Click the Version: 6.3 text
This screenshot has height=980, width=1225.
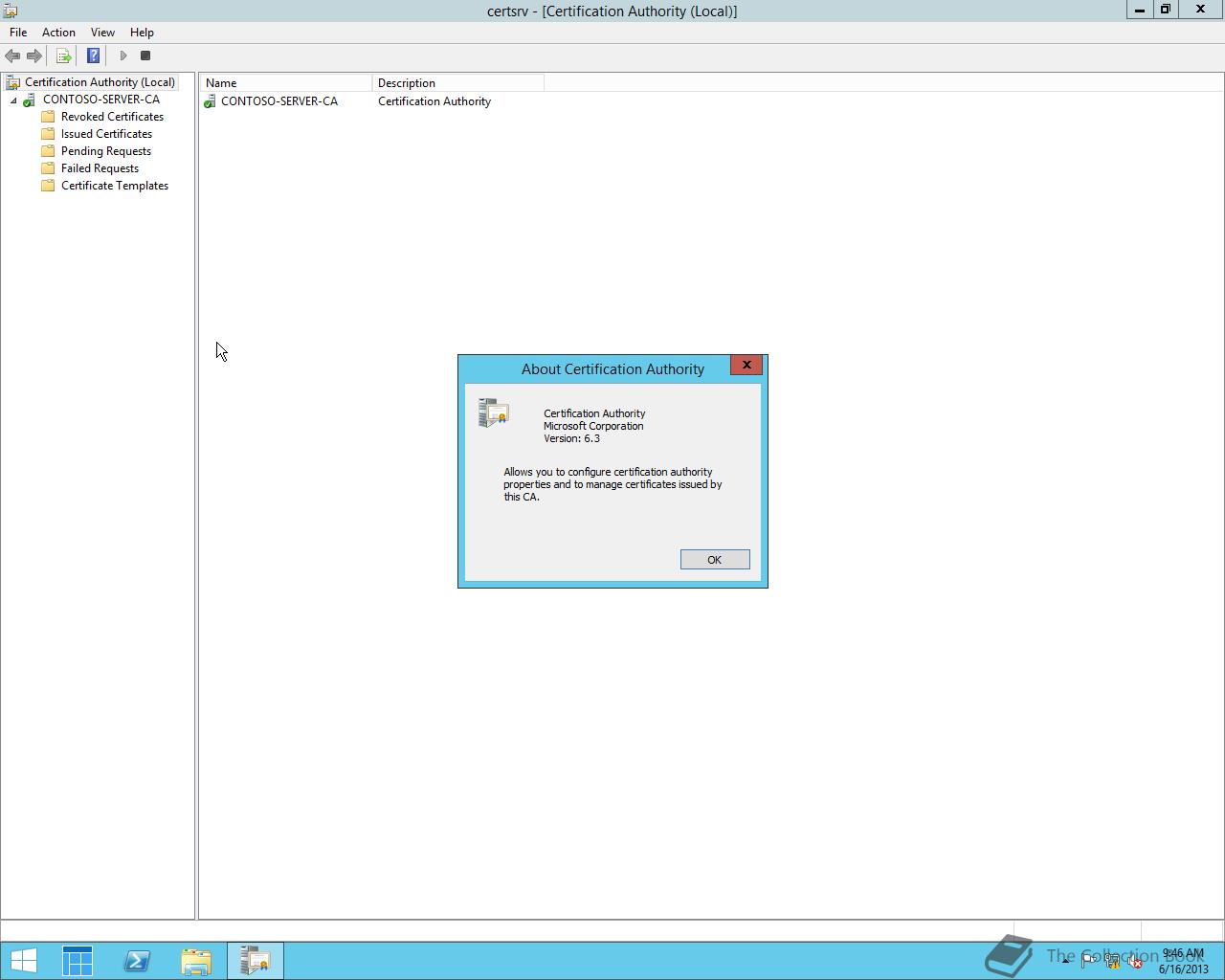coord(572,438)
